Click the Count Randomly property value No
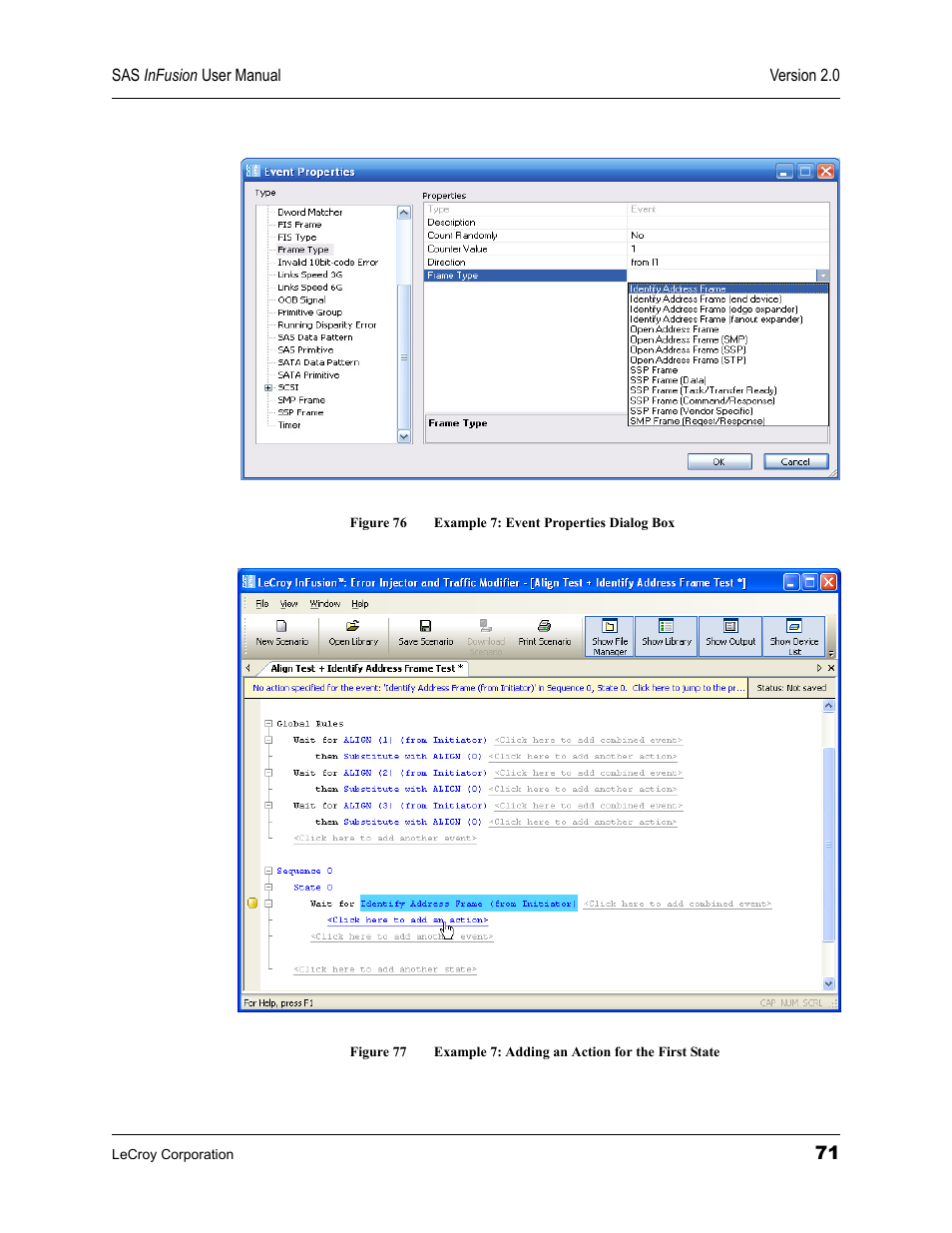 click(x=728, y=236)
